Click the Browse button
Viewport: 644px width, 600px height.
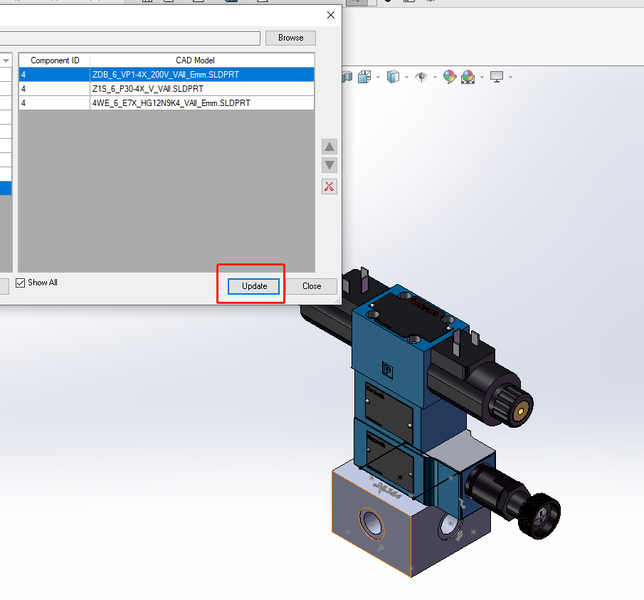290,38
